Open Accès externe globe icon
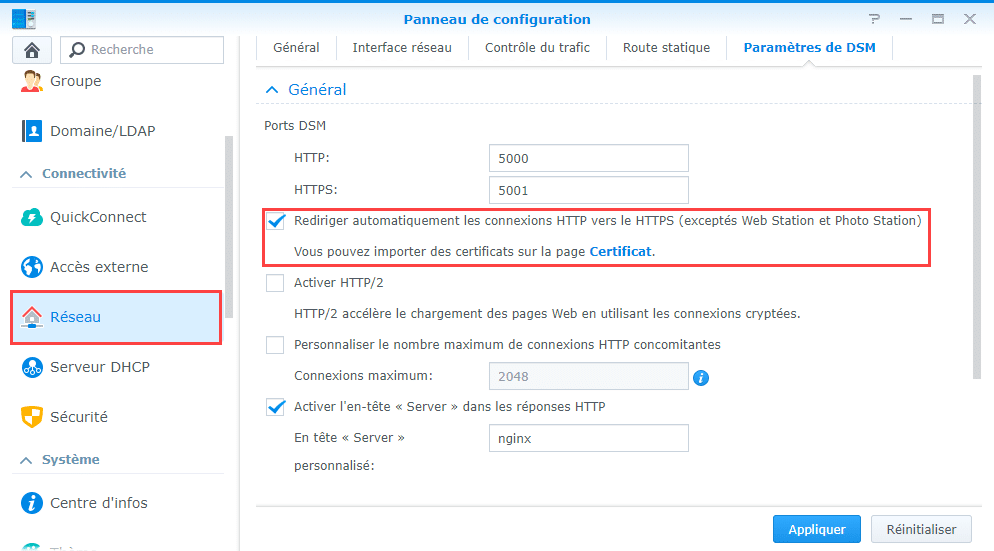994x551 pixels. tap(32, 267)
